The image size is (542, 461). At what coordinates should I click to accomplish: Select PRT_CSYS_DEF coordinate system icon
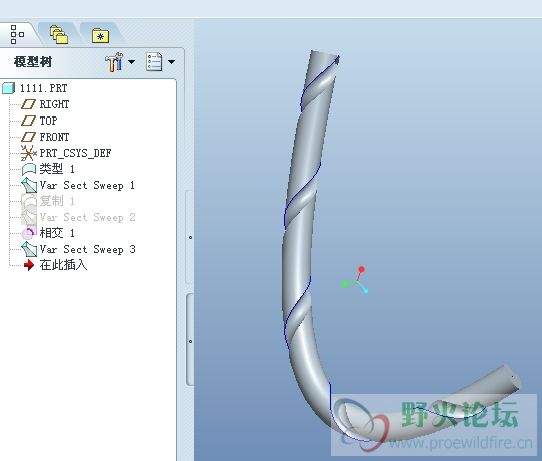point(28,153)
